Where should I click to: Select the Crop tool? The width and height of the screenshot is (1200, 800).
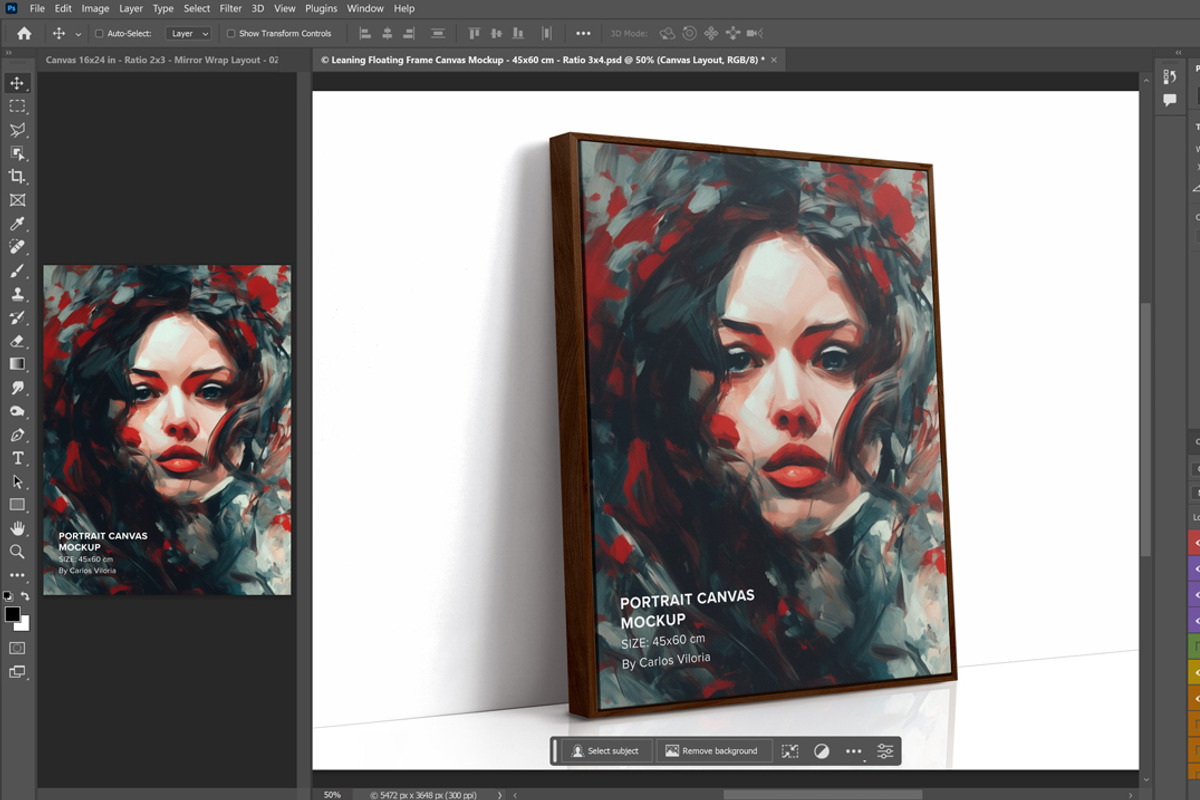(x=17, y=177)
